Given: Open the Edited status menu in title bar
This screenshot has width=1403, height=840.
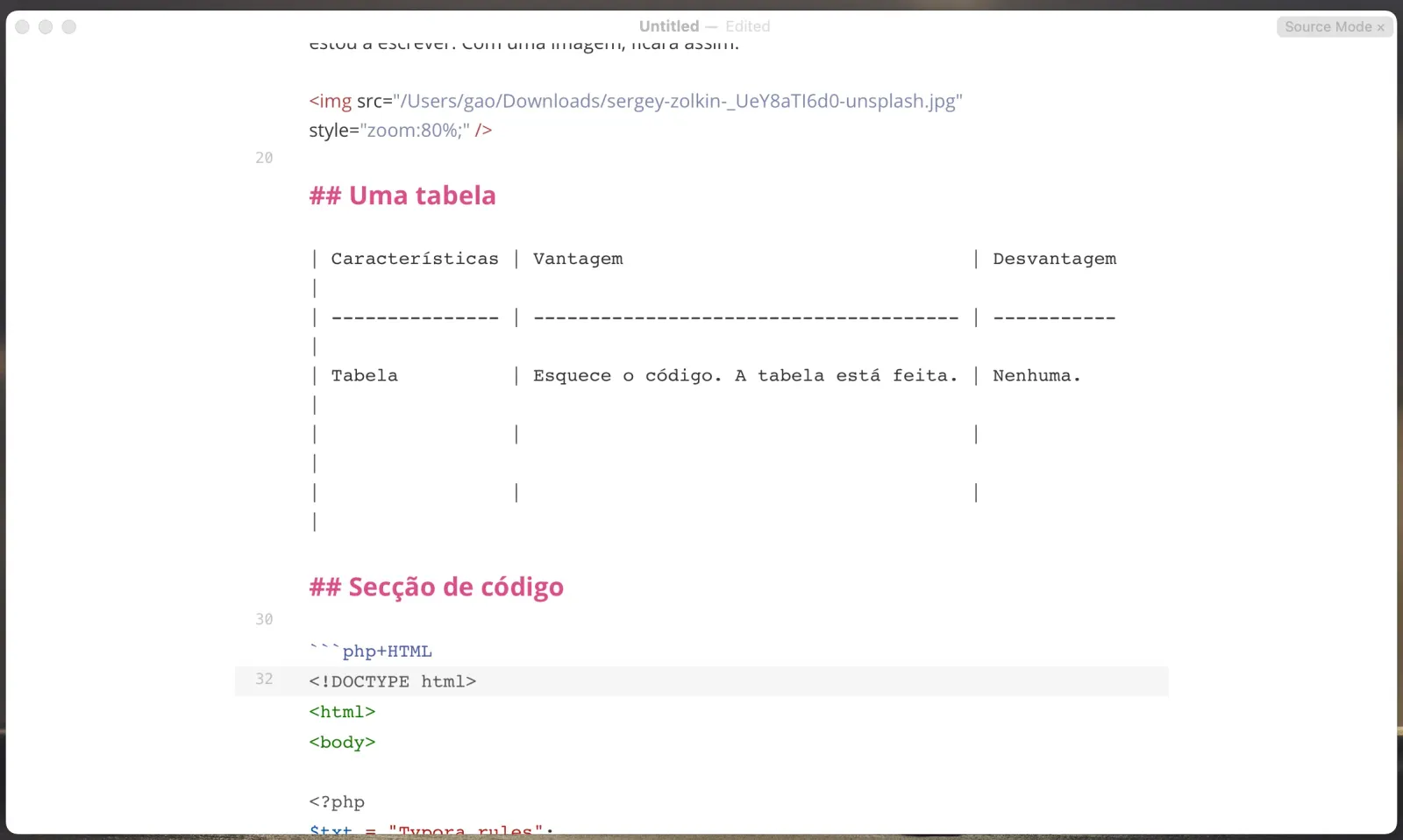Looking at the screenshot, I should coord(747,26).
